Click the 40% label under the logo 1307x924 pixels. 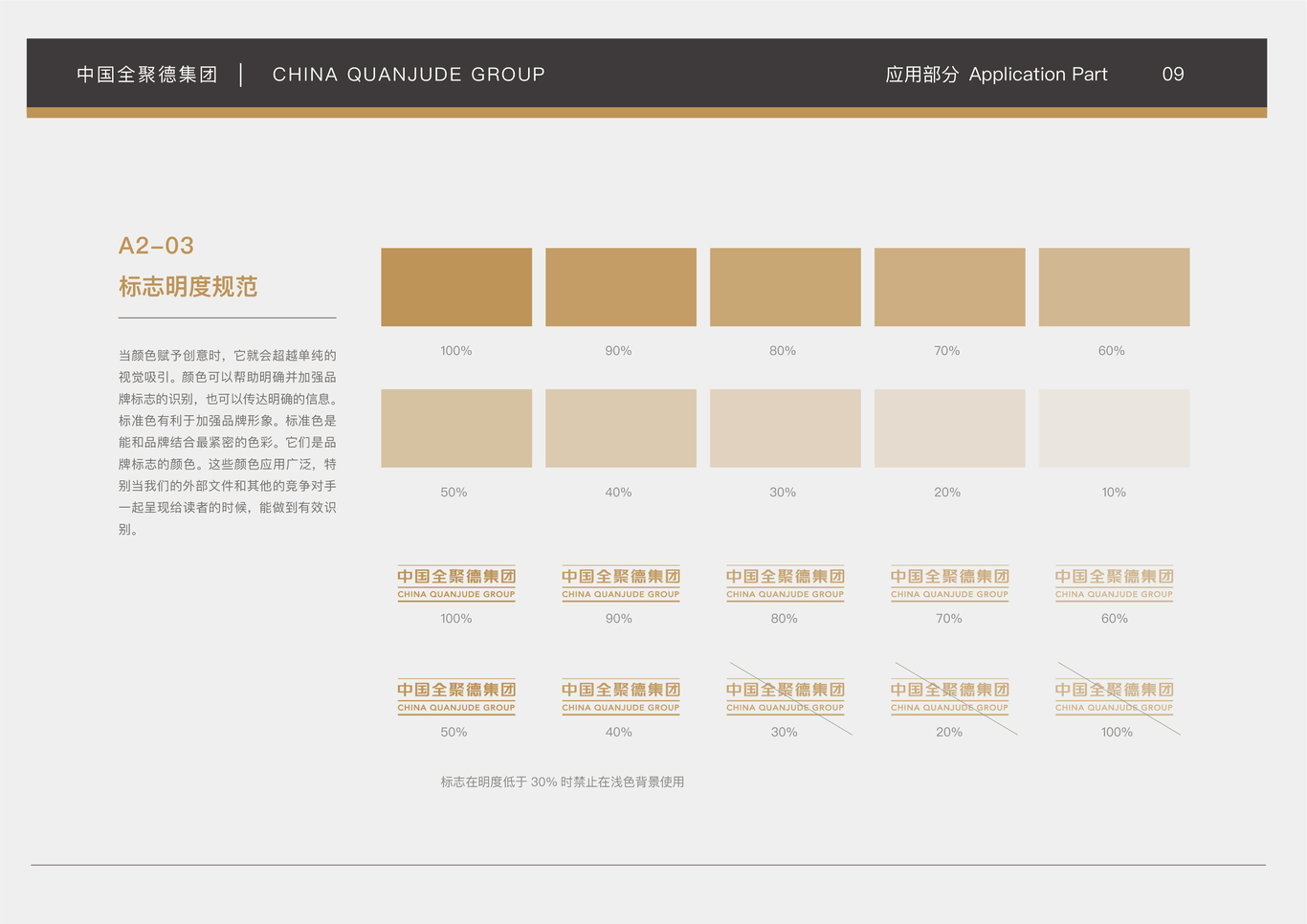619,732
